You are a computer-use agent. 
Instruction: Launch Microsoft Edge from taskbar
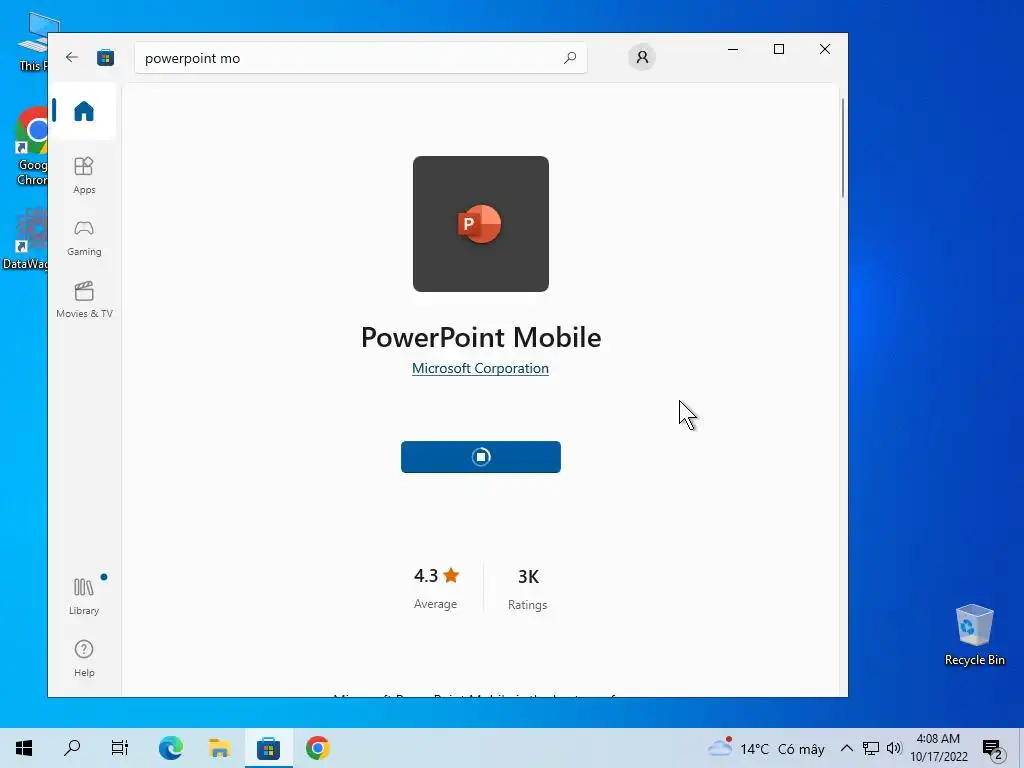coord(170,748)
